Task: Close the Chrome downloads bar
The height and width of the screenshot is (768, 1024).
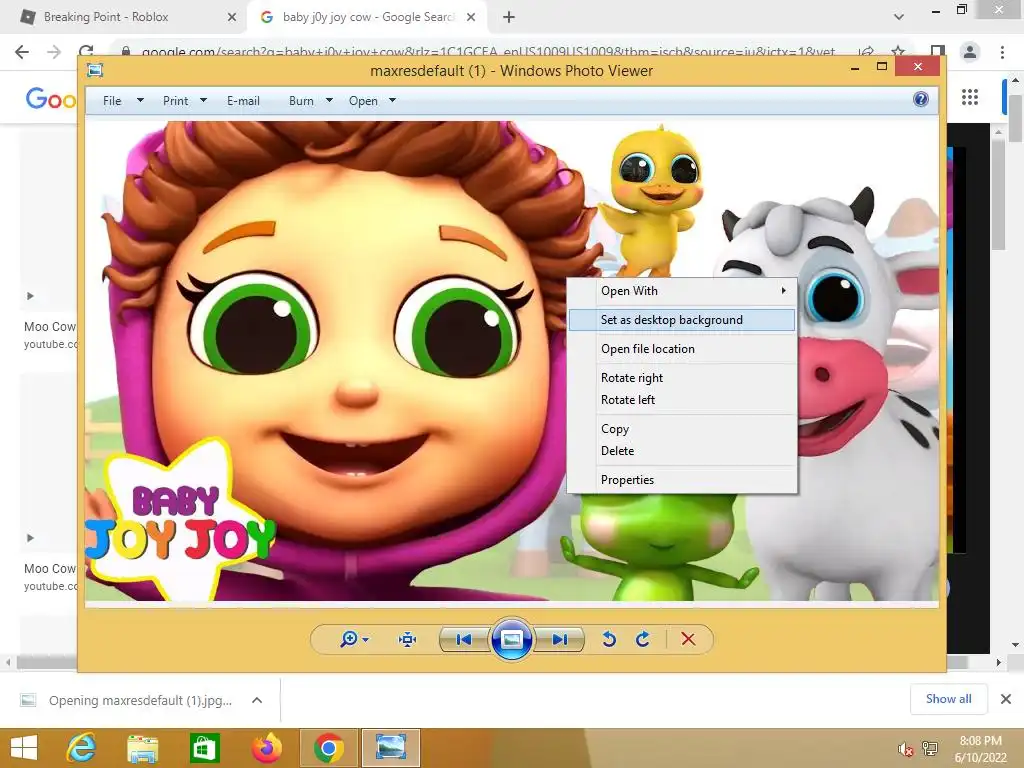Action: point(1006,699)
